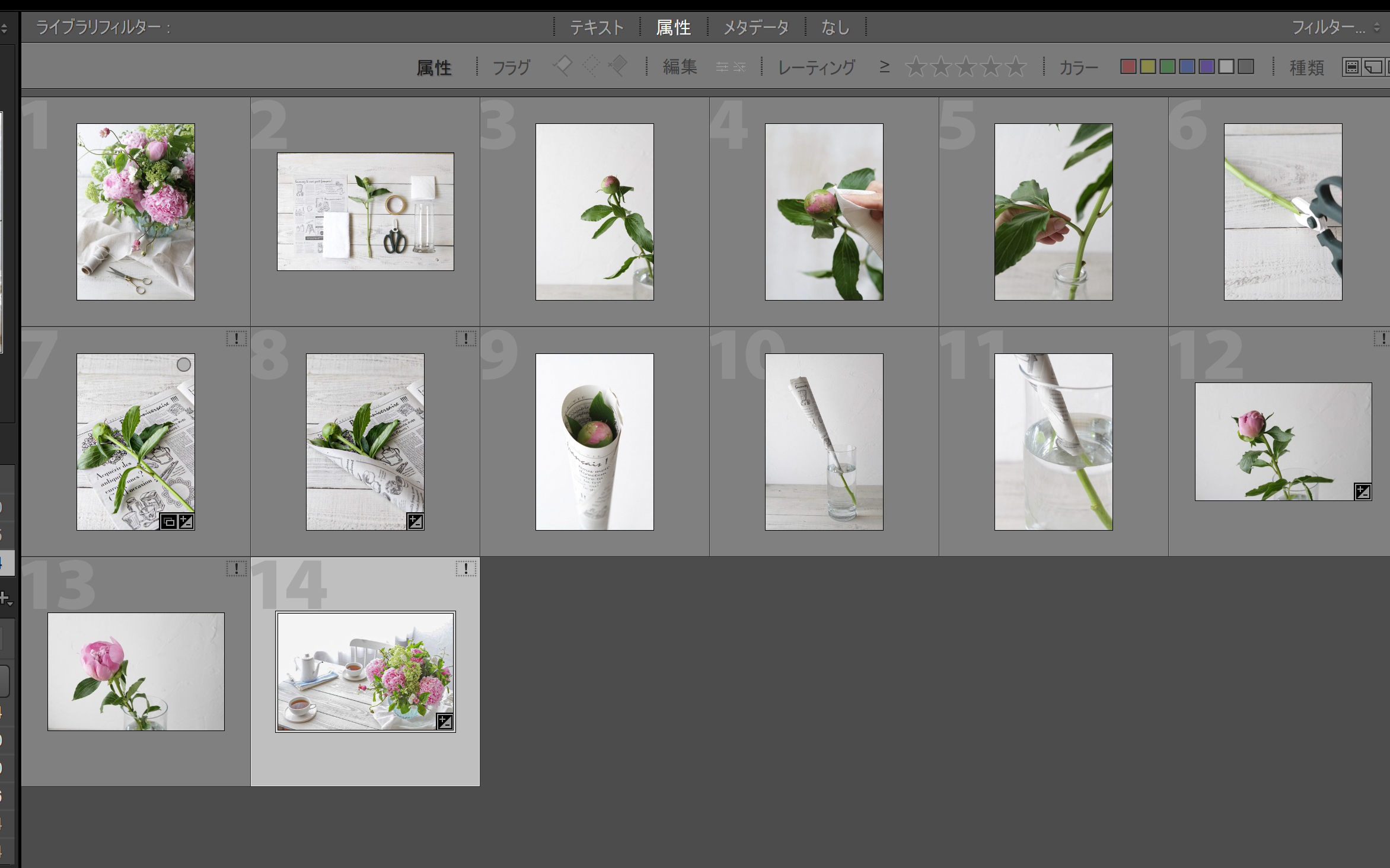Filter by flagged photos flag icon
Image resolution: width=1390 pixels, height=868 pixels.
(x=562, y=66)
